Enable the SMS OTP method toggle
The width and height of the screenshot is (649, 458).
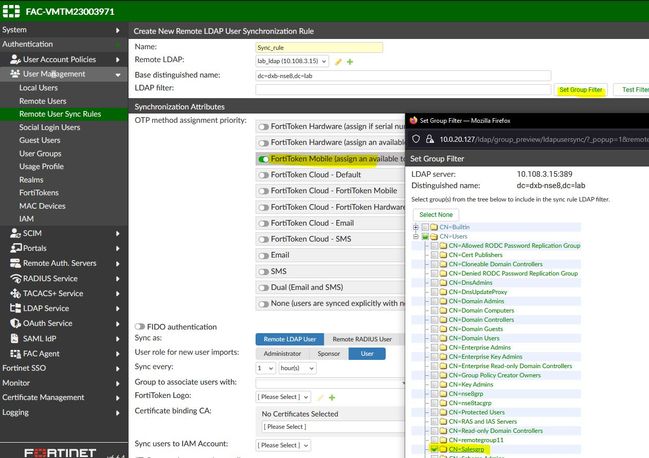264,272
